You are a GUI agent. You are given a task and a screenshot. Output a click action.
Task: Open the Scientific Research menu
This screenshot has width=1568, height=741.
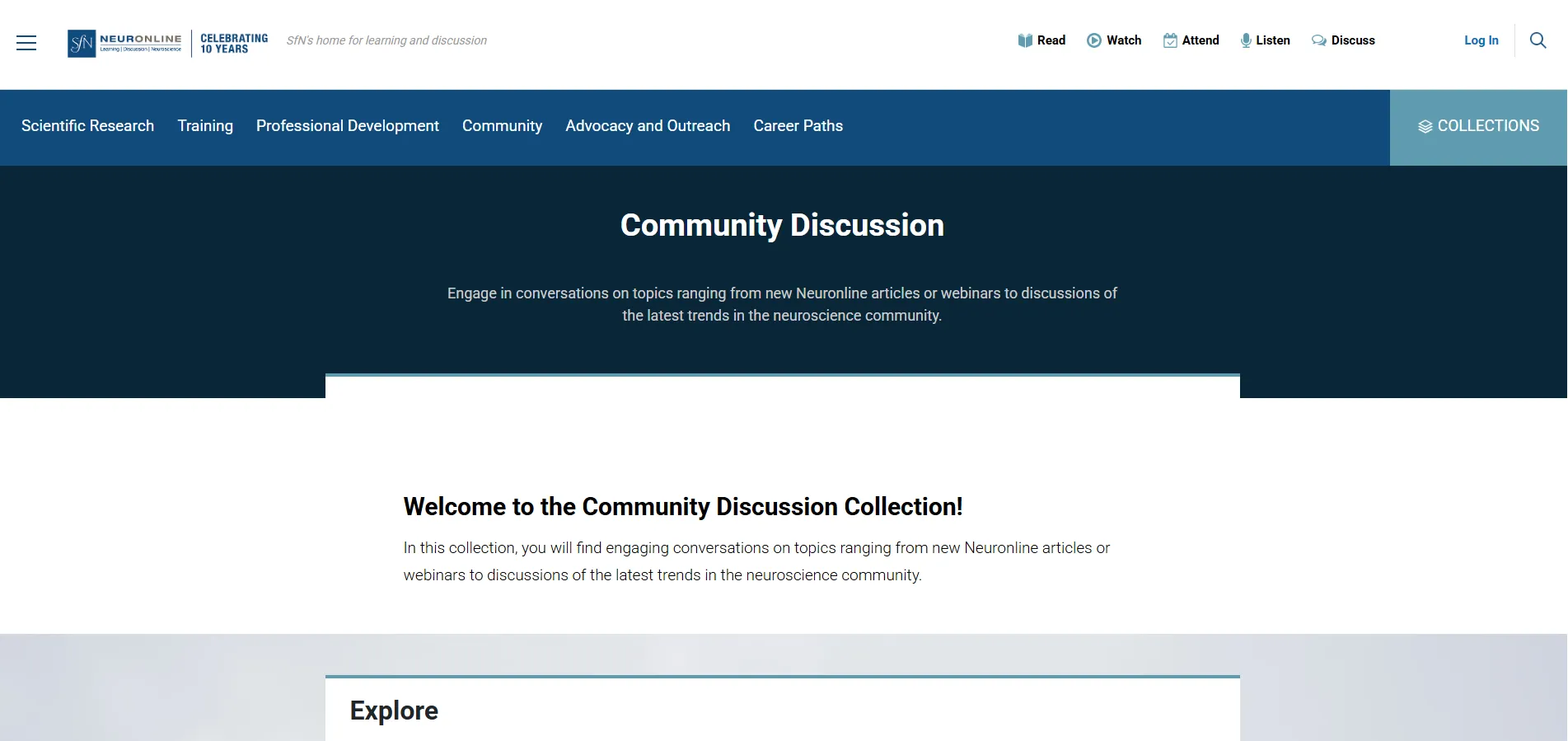87,126
